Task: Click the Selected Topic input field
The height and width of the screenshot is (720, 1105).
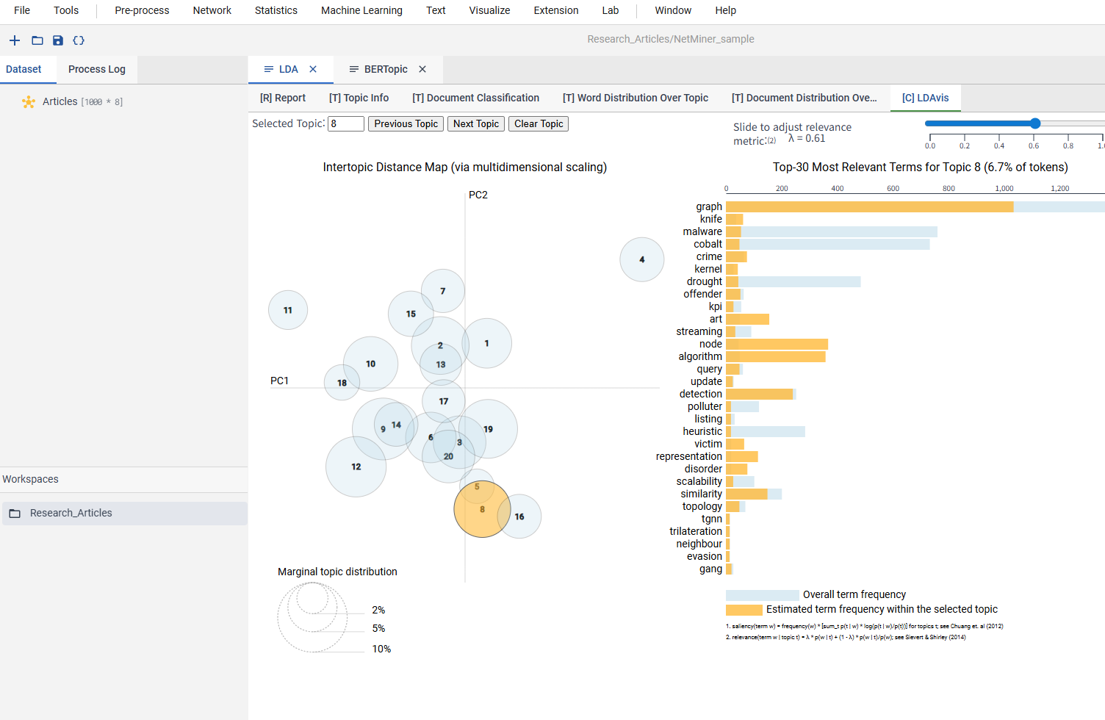Action: pyautogui.click(x=346, y=123)
